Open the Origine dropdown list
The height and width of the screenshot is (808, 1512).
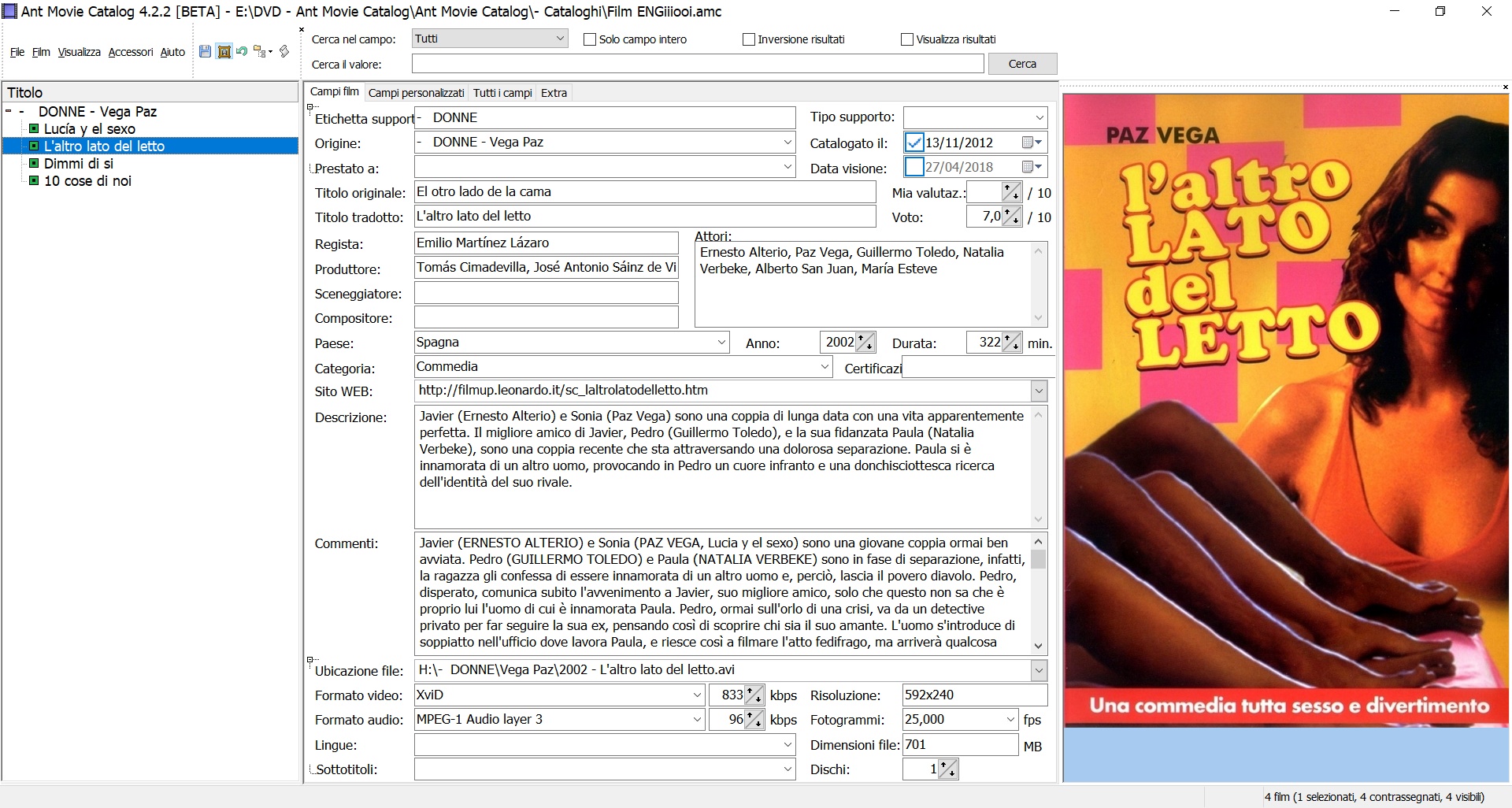point(787,143)
